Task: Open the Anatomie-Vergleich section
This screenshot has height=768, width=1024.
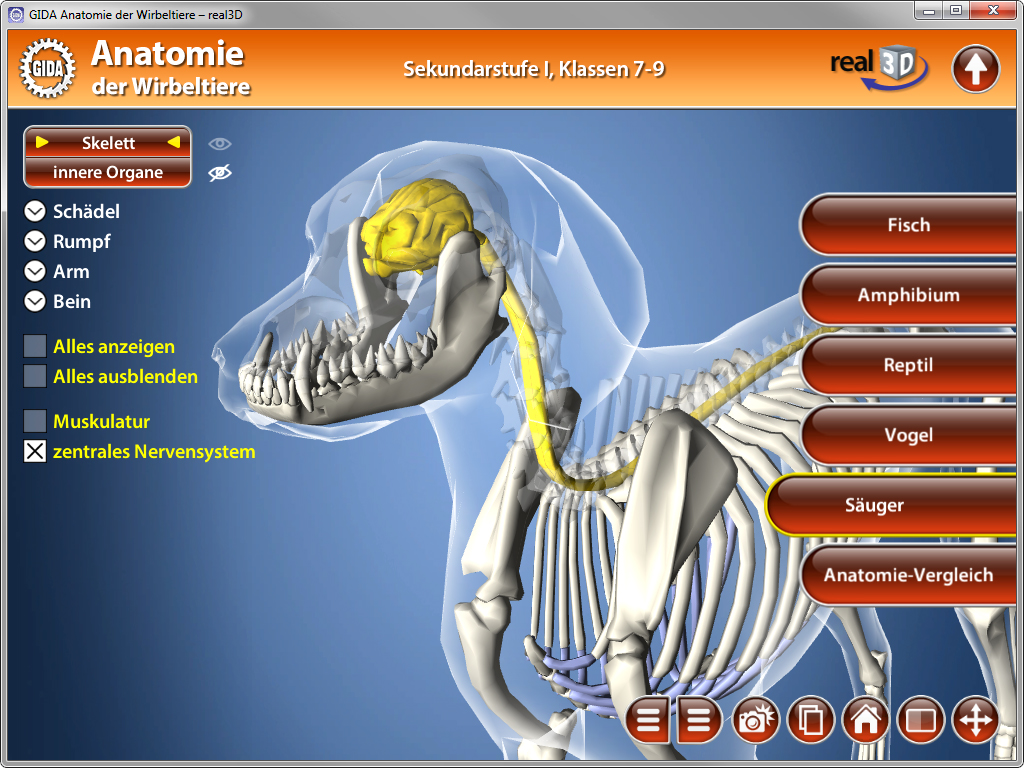Action: tap(908, 575)
